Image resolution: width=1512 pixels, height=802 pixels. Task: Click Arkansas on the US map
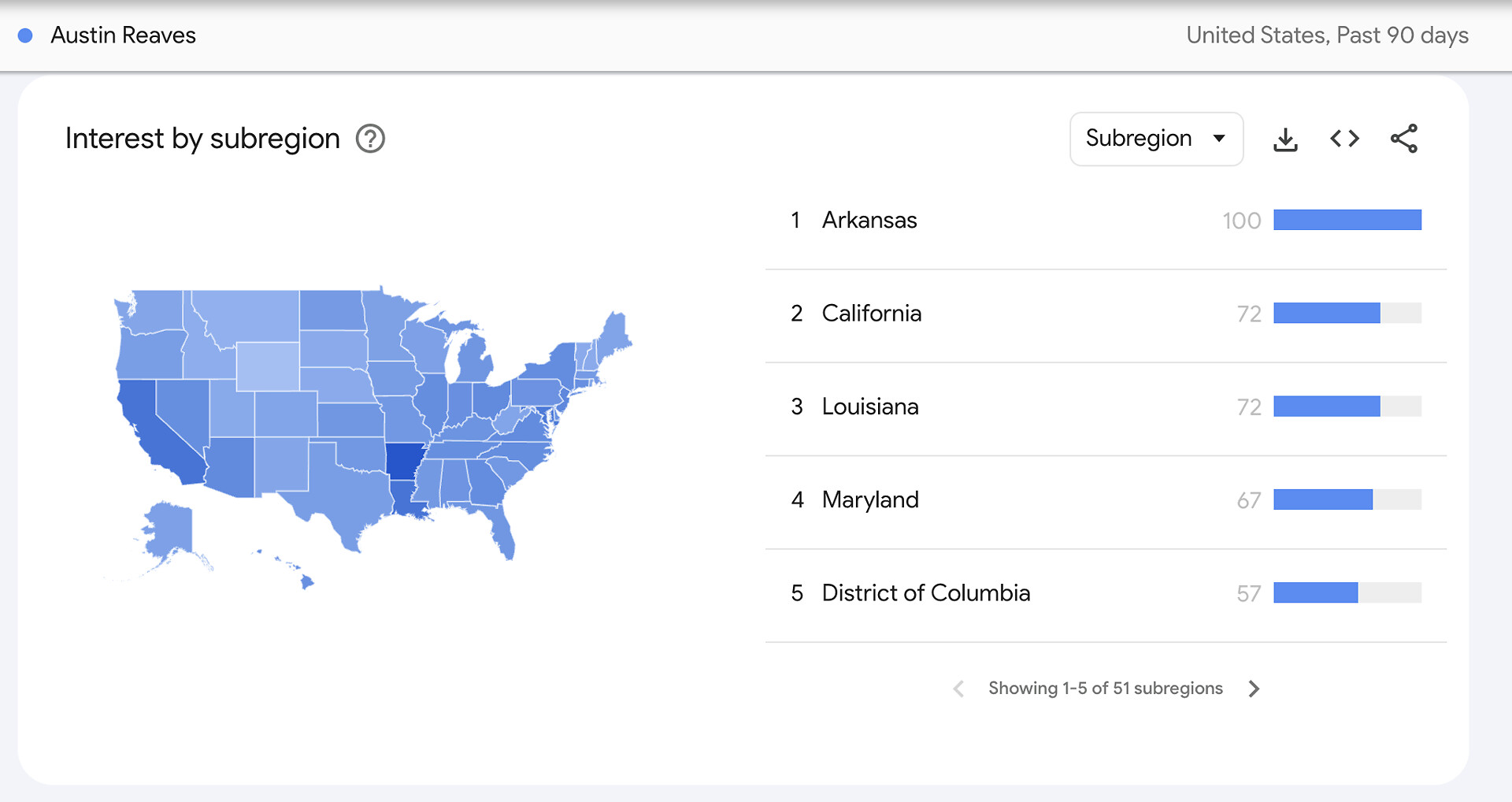click(402, 460)
